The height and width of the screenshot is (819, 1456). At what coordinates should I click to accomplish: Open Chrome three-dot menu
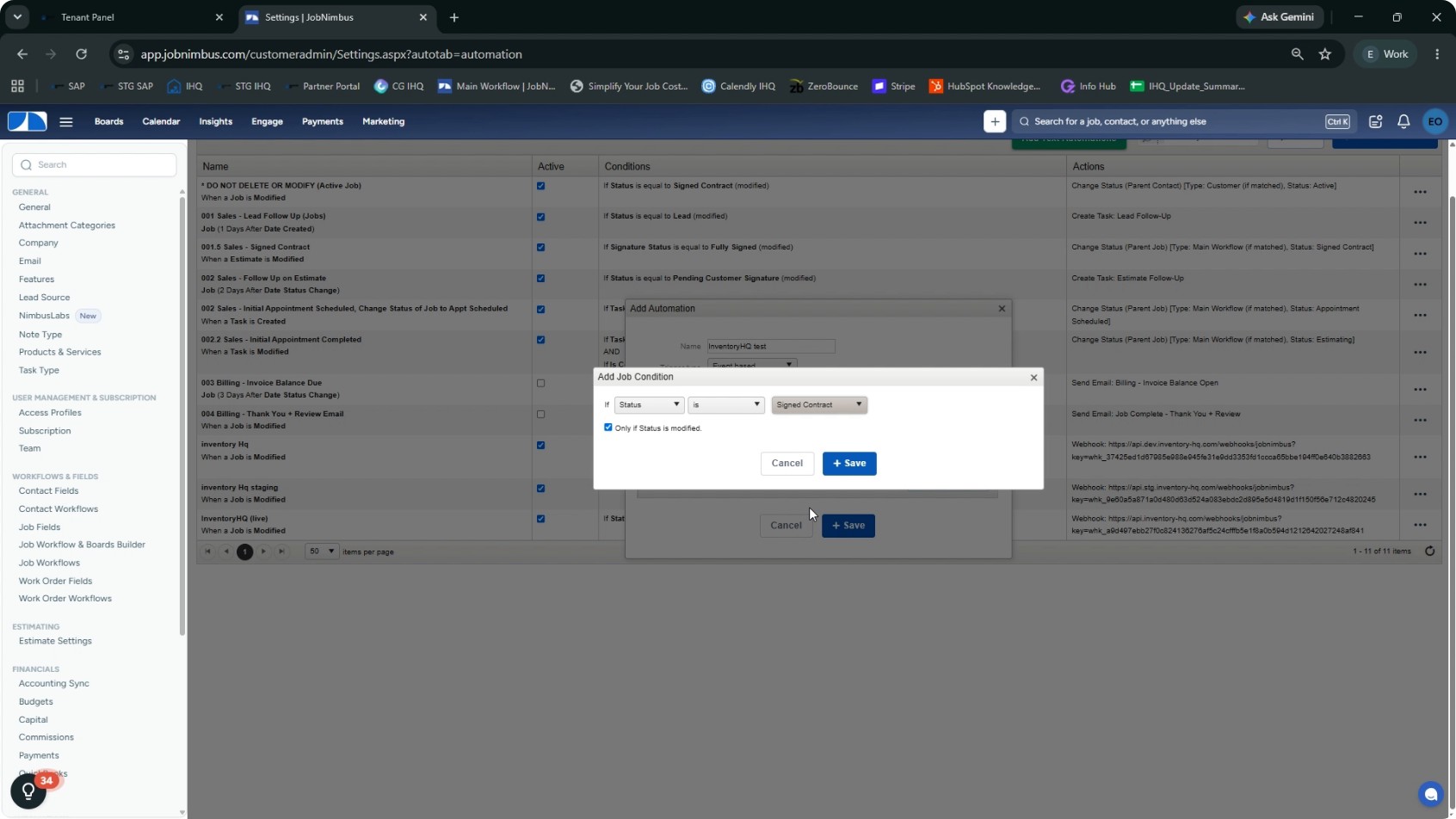point(1437,54)
